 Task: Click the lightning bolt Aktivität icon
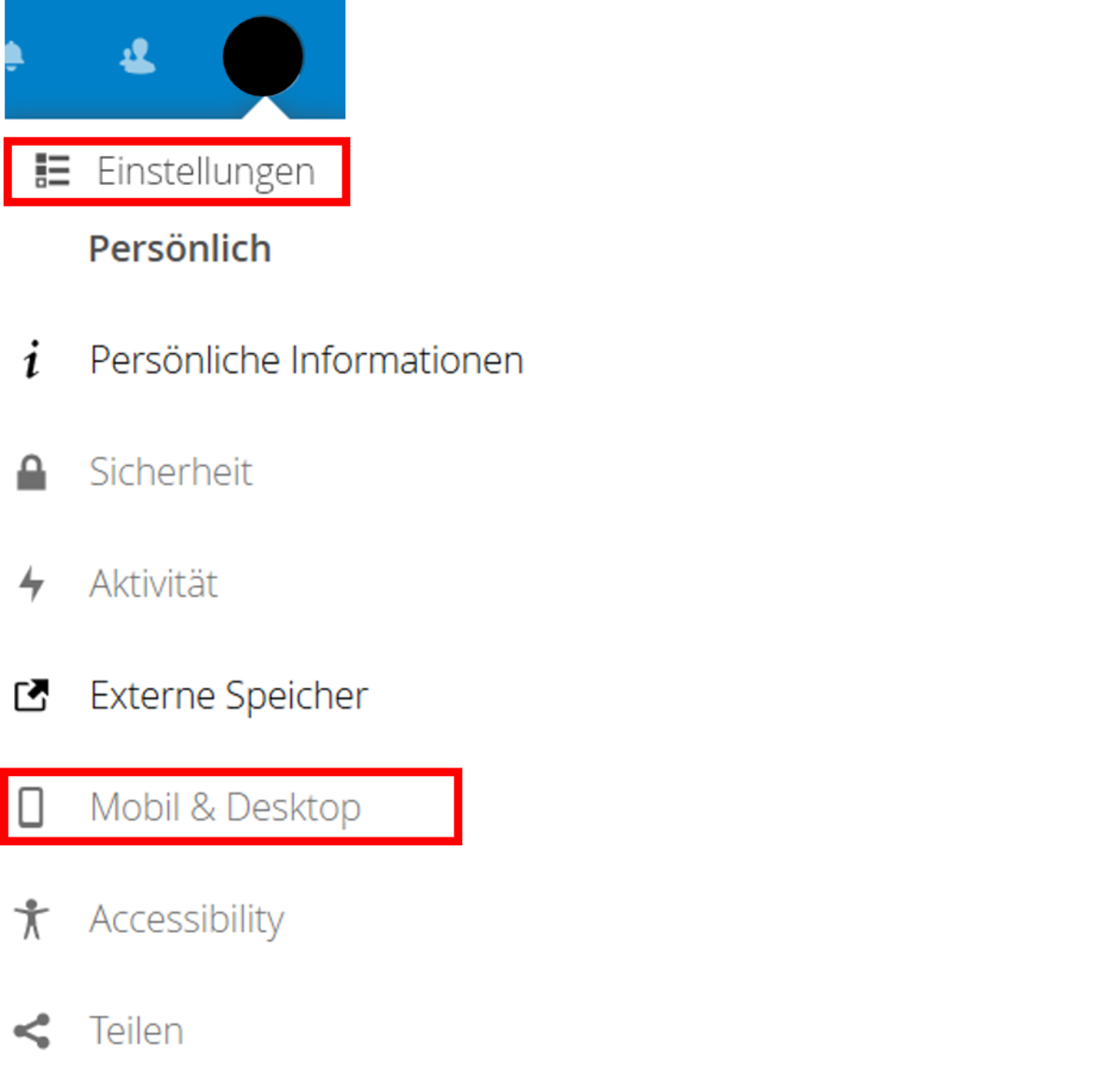click(32, 585)
